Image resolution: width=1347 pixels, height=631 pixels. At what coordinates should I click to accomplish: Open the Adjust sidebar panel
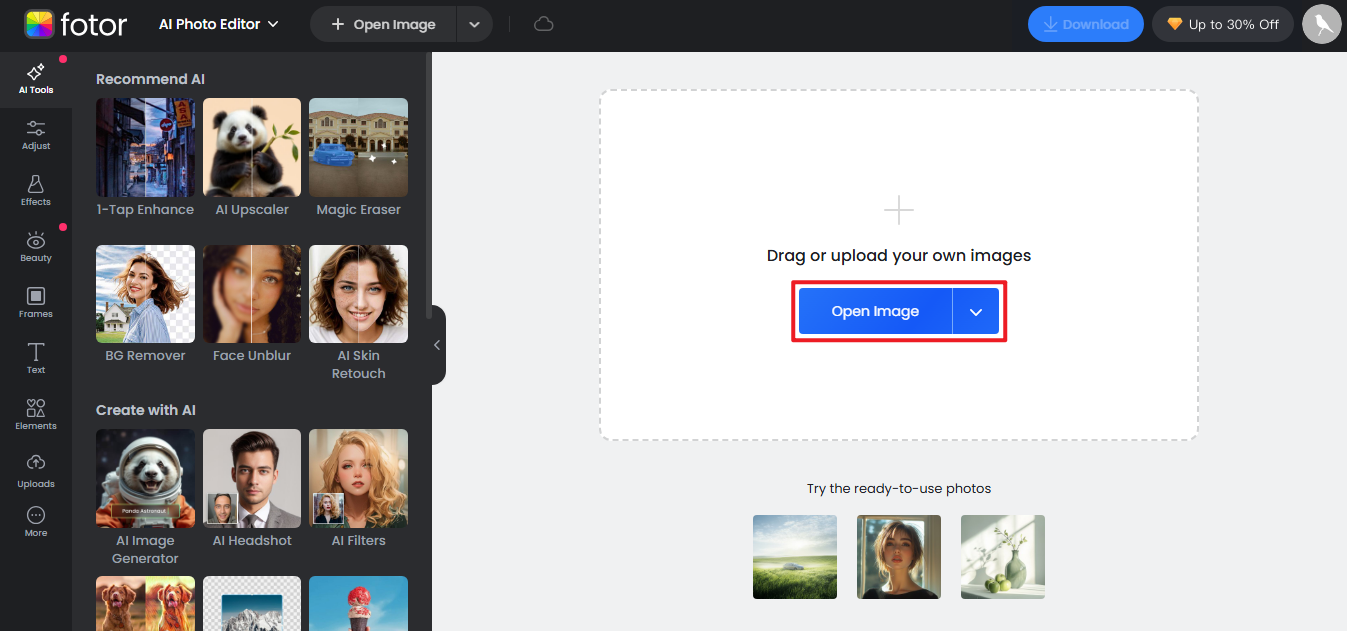click(36, 135)
